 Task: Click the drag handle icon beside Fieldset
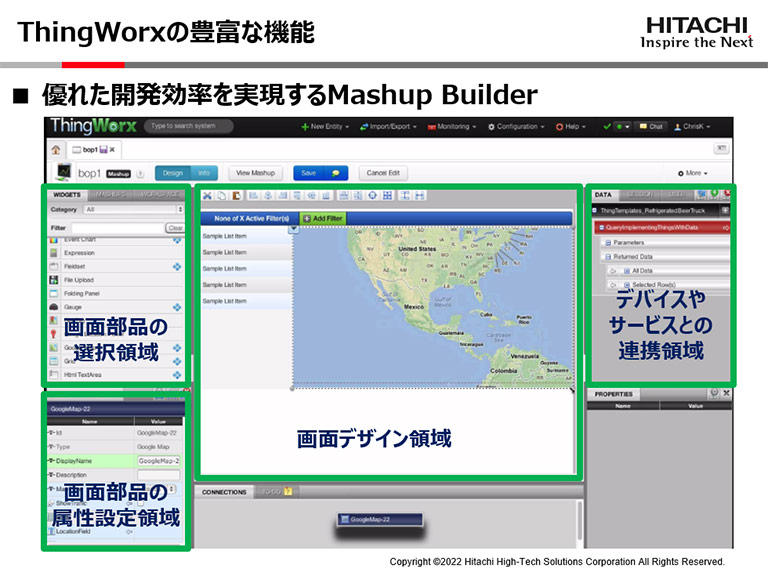tap(177, 267)
